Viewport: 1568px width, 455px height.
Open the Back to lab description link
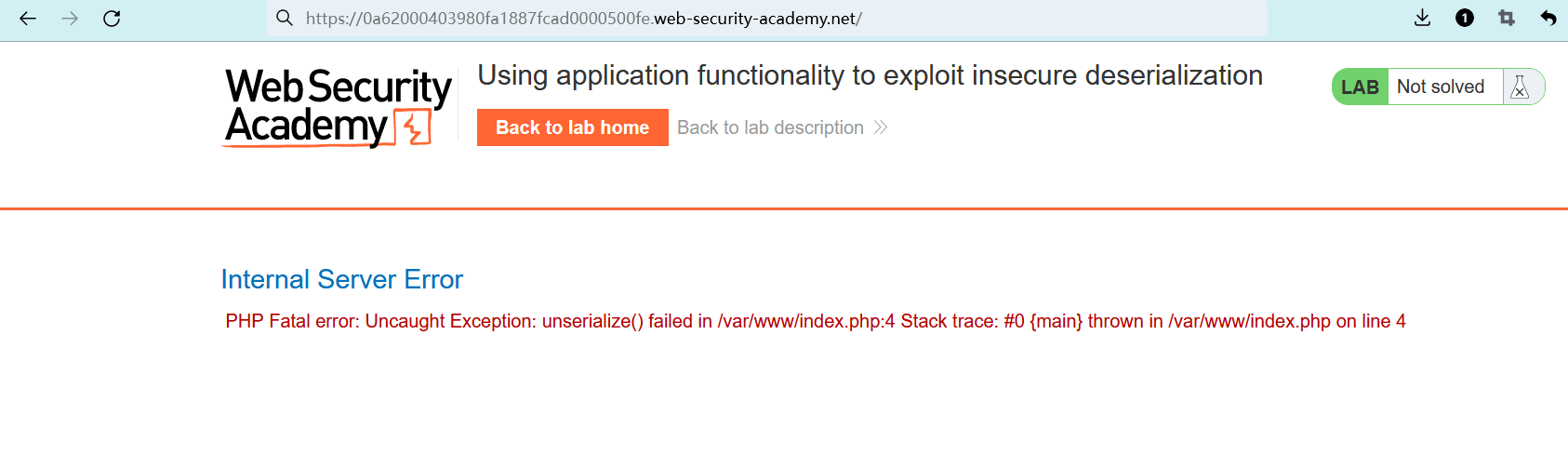(770, 127)
